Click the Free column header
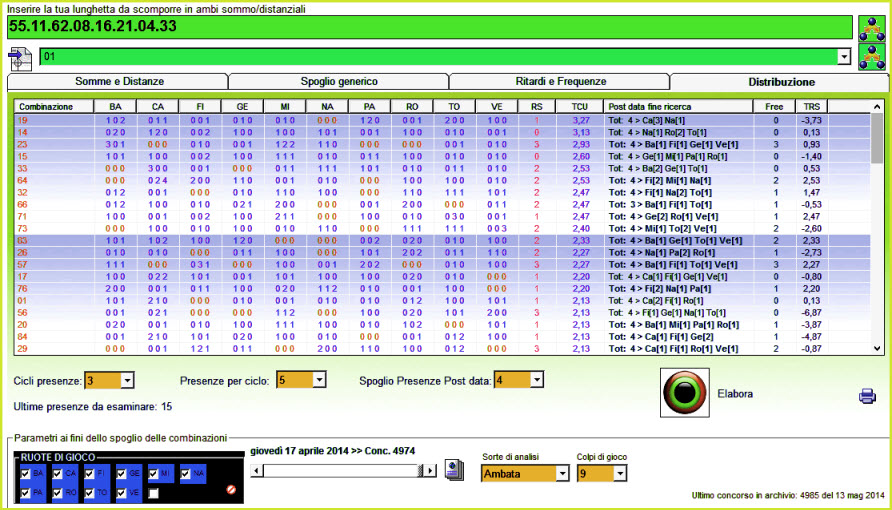 pyautogui.click(x=774, y=107)
